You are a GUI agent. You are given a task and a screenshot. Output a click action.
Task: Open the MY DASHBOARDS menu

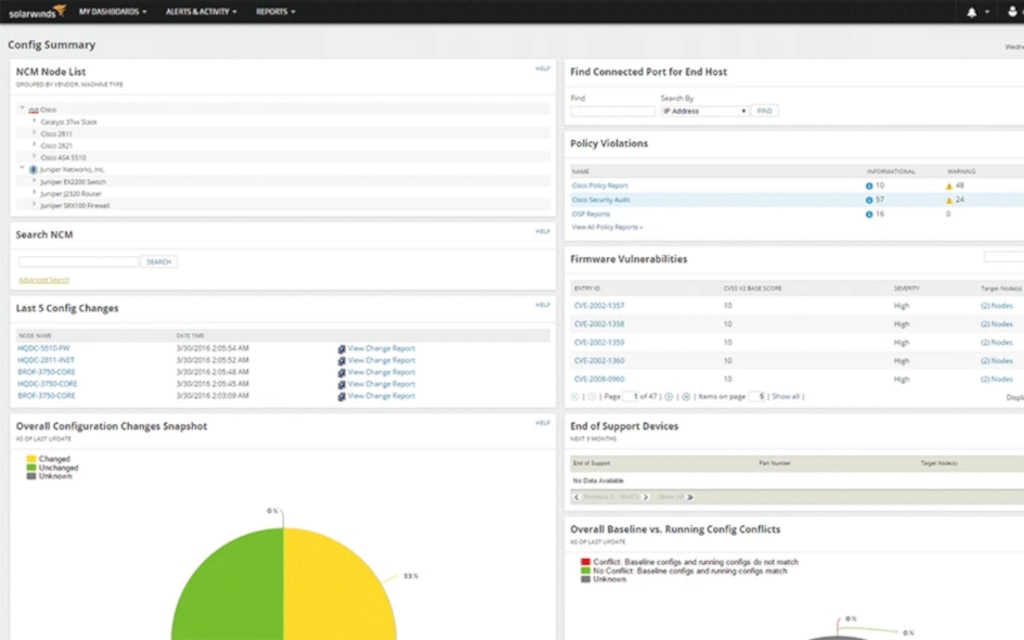[x=109, y=11]
